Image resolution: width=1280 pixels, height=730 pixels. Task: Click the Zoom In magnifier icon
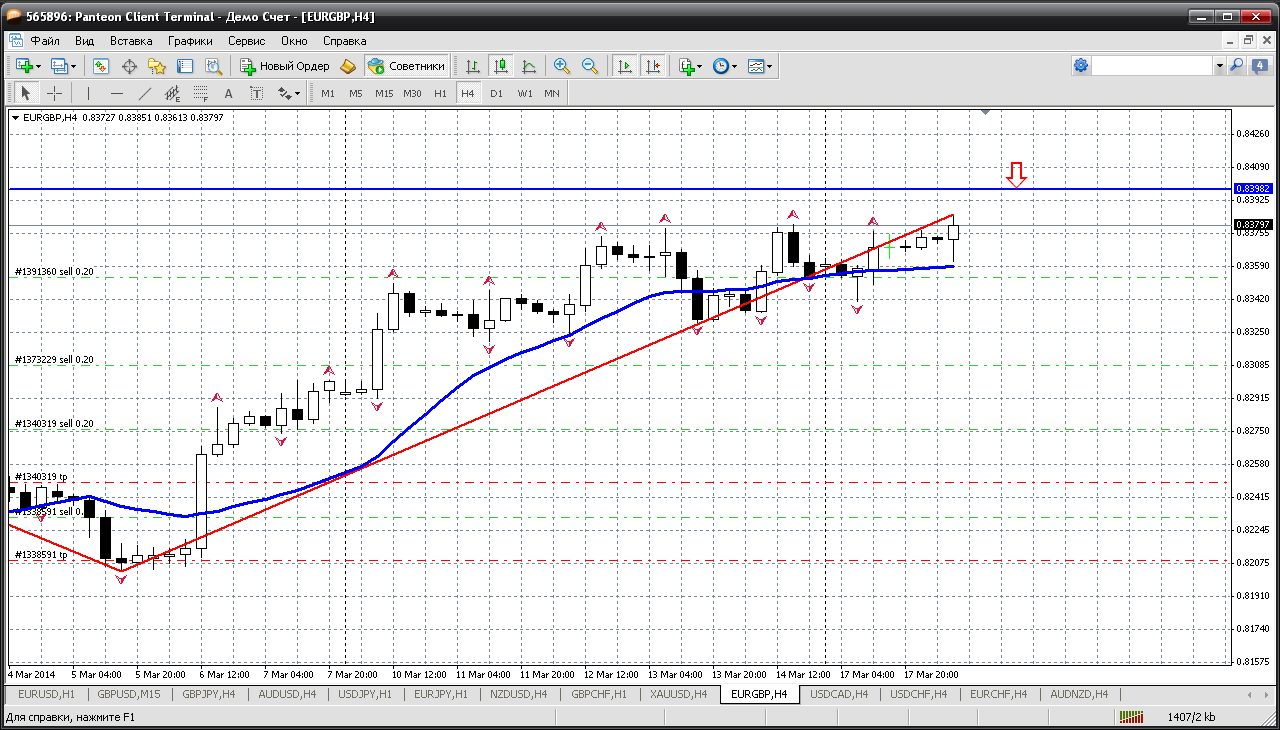click(x=562, y=66)
